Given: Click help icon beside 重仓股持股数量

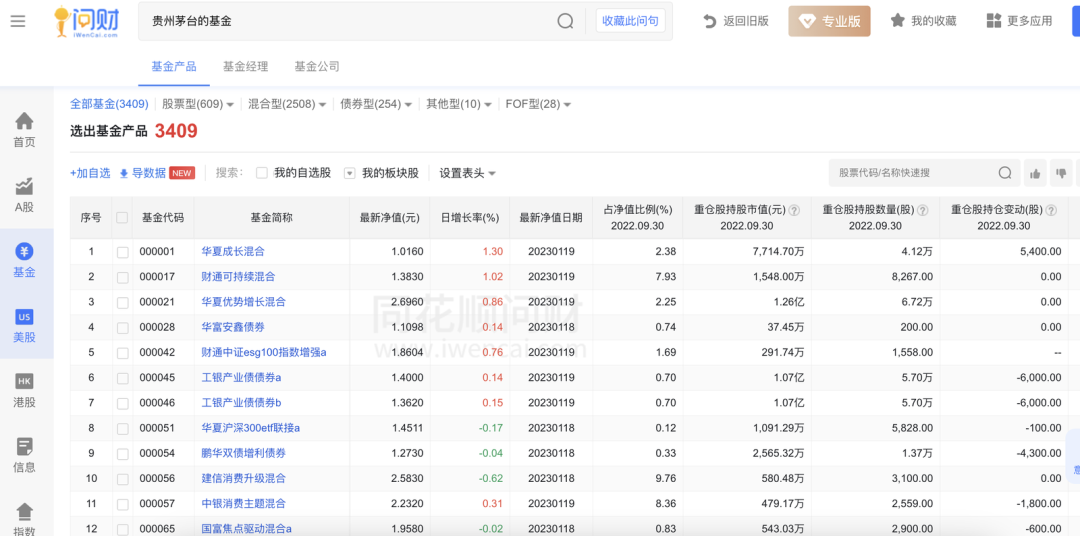Looking at the screenshot, I should coord(923,210).
